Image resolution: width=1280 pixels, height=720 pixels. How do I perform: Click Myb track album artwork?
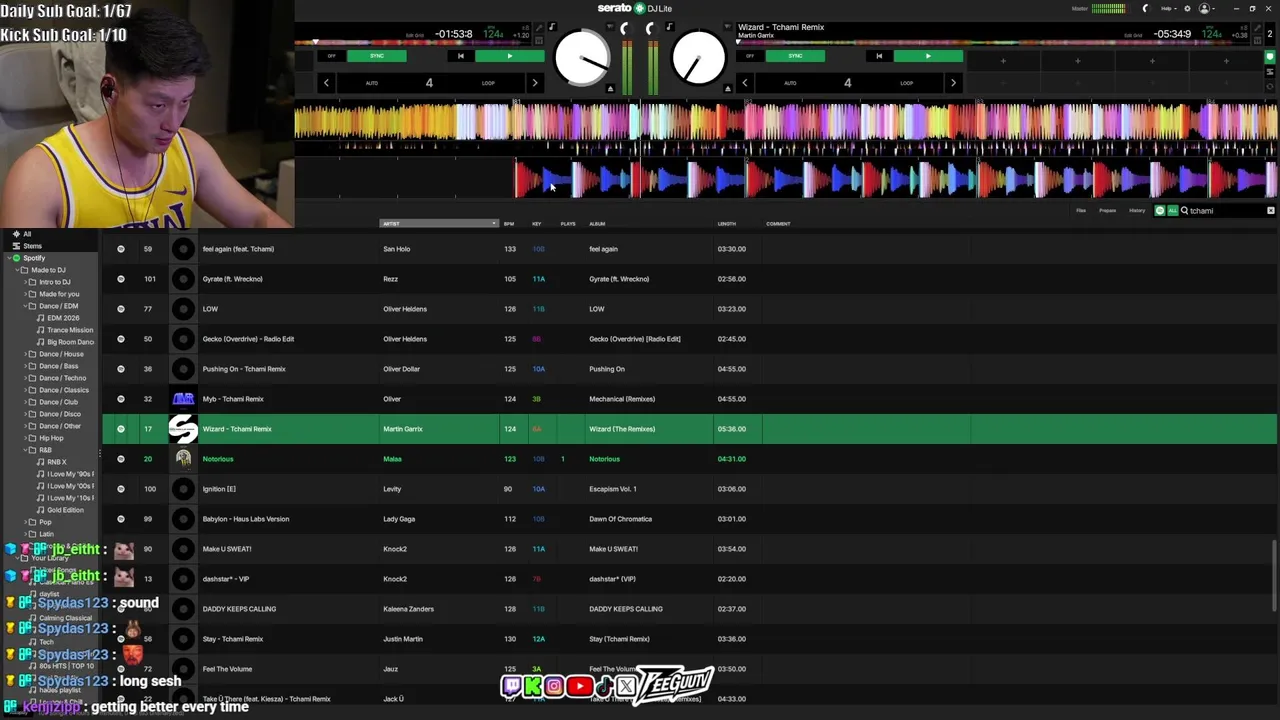[x=183, y=399]
